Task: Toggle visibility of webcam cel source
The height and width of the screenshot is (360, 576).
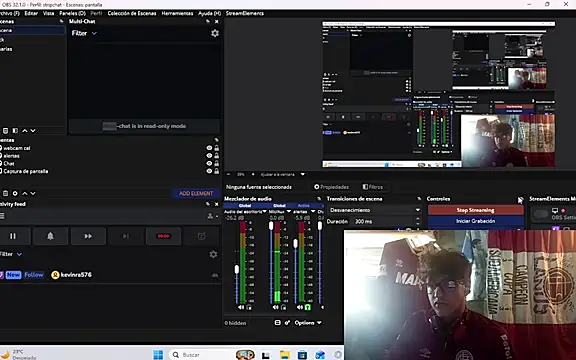Action: [x=209, y=148]
